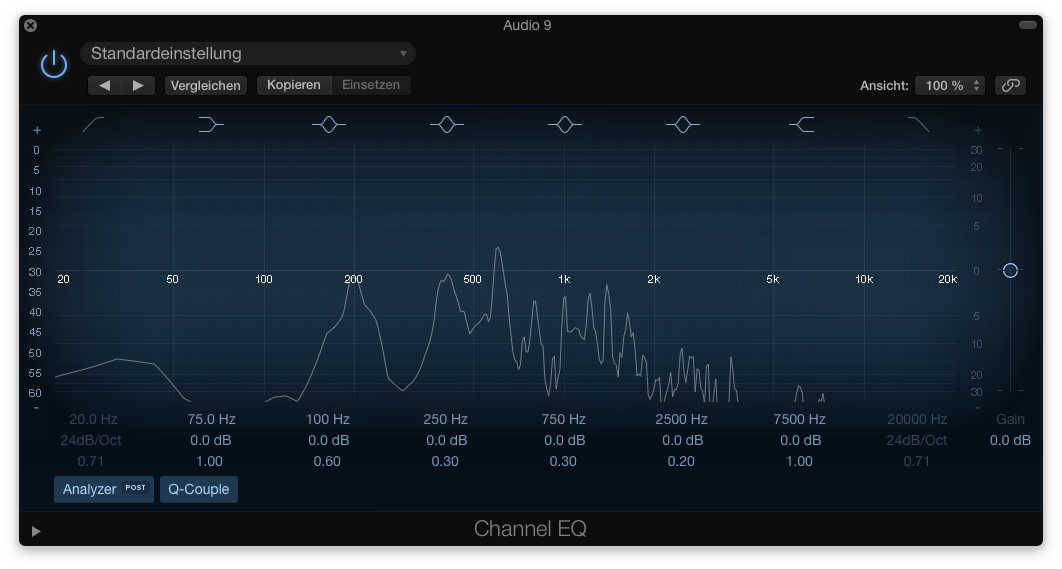The height and width of the screenshot is (569, 1062).
Task: Click the 0.0 dB gain under 2500 Hz
Action: point(682,440)
